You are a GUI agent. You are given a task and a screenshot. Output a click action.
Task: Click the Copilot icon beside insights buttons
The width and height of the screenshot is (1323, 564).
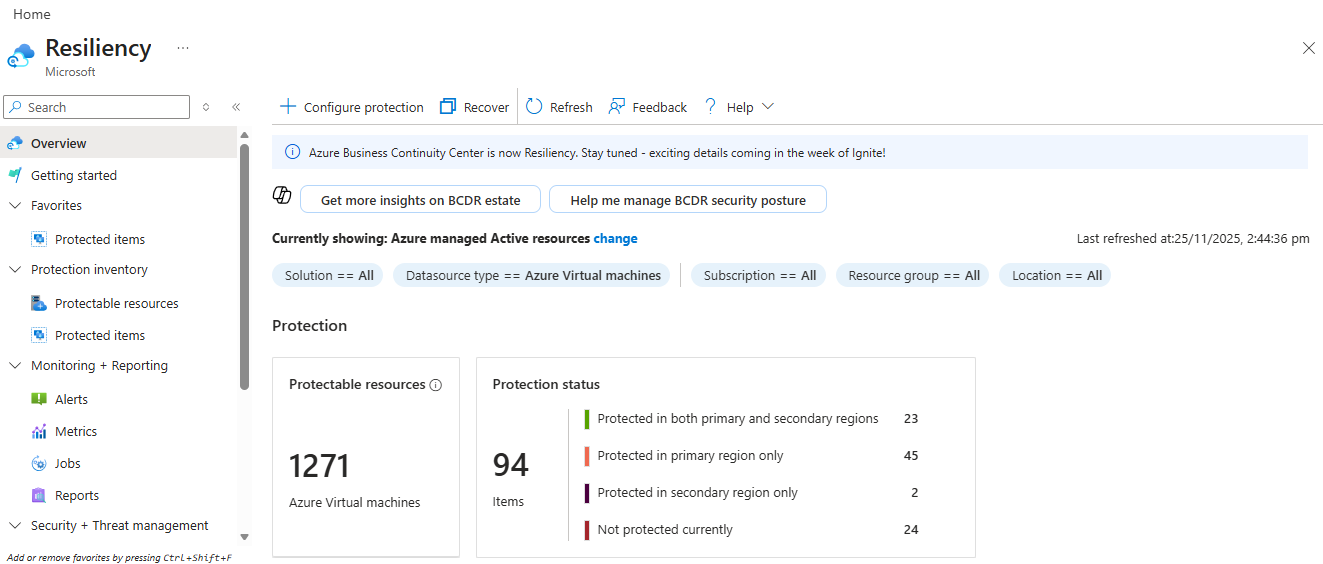pyautogui.click(x=282, y=195)
